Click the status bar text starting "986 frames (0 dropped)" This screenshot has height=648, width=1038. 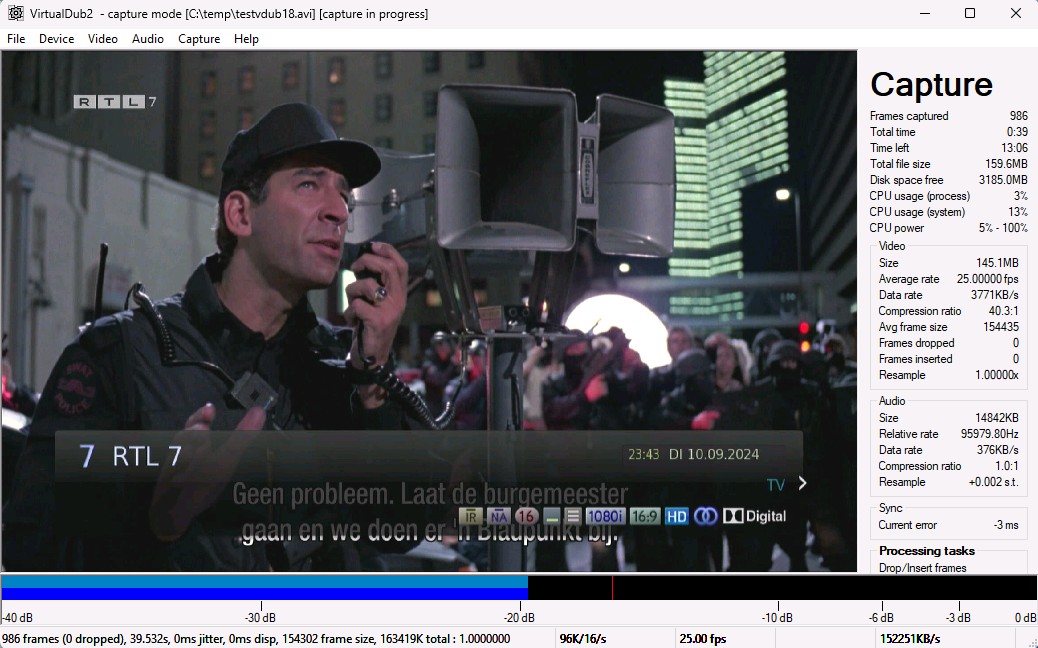point(256,639)
